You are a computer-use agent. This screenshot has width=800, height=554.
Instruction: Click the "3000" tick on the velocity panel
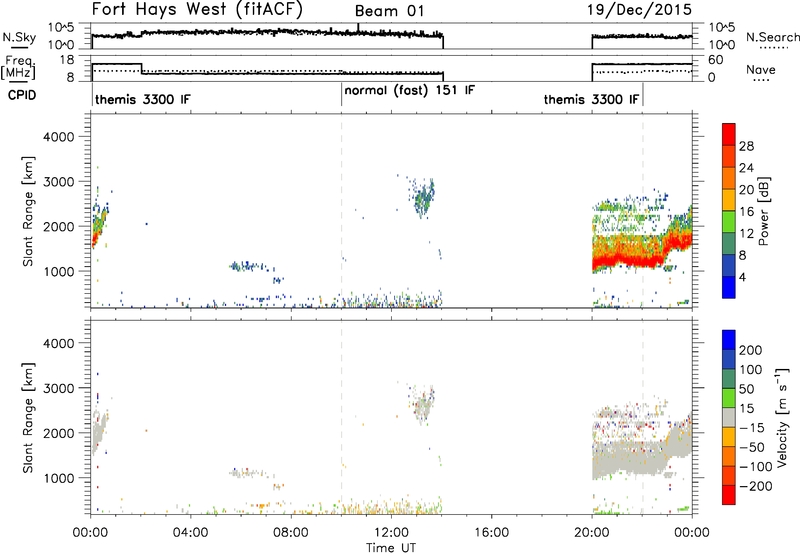(58, 388)
